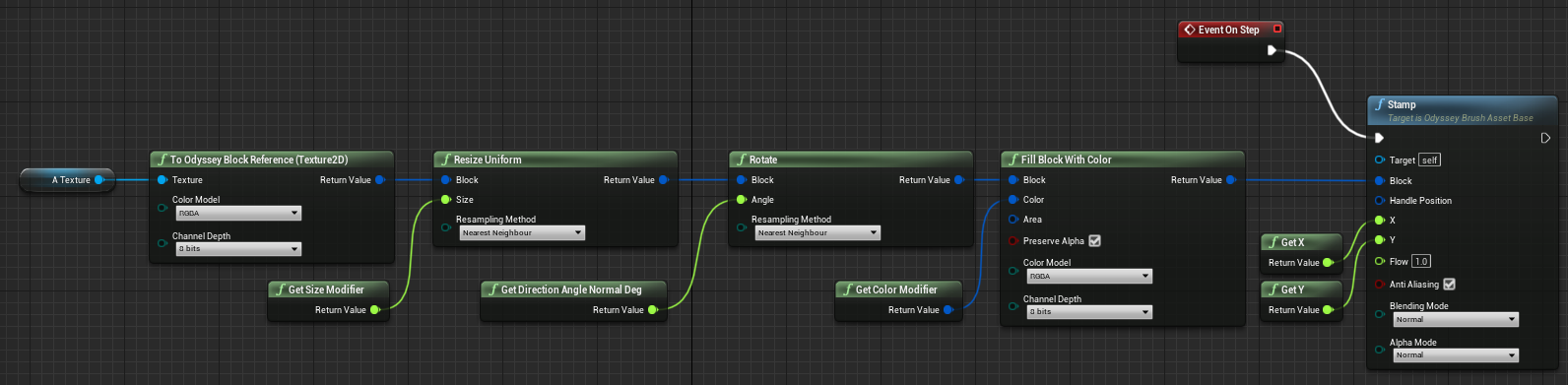
Task: Select the Fill Block With Color node title
Action: (1066, 160)
